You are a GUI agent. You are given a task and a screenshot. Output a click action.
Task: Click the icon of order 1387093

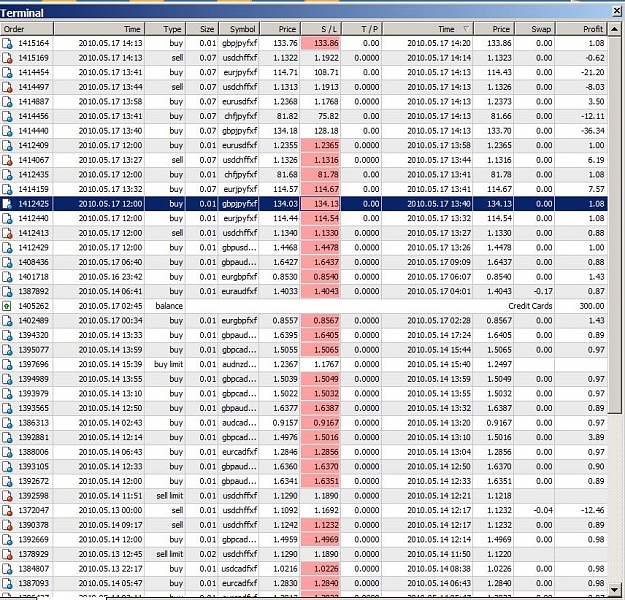(7, 583)
